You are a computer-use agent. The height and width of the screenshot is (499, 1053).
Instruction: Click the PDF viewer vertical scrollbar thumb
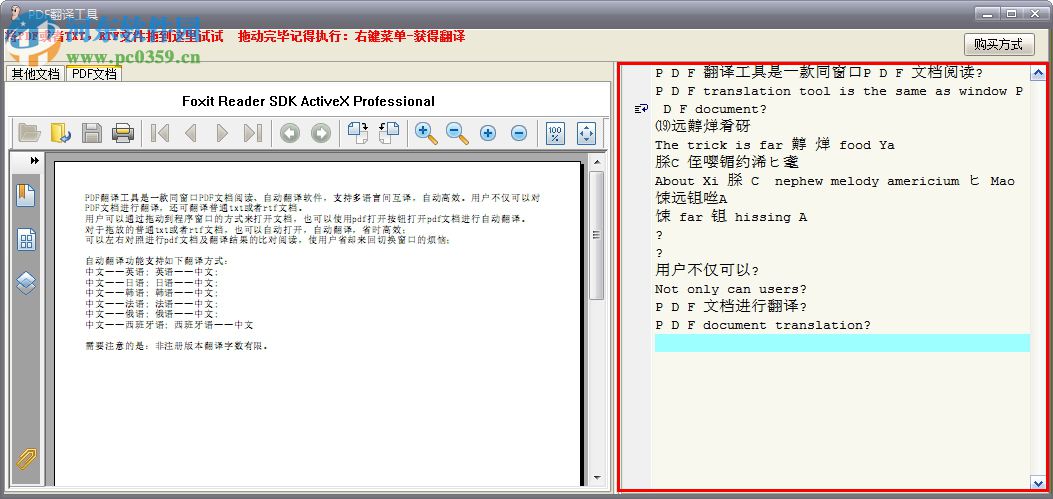(x=596, y=235)
